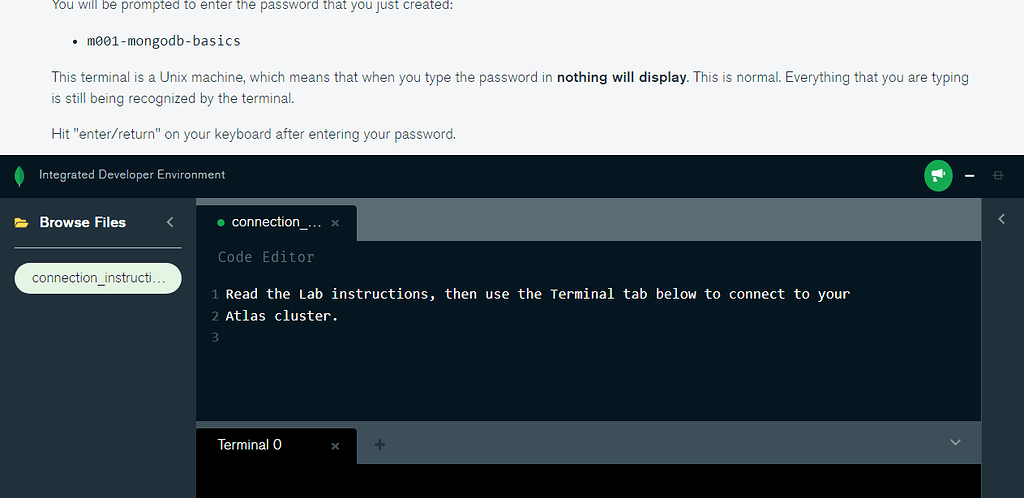
Task: Focus the black terminal input area
Action: point(588,482)
